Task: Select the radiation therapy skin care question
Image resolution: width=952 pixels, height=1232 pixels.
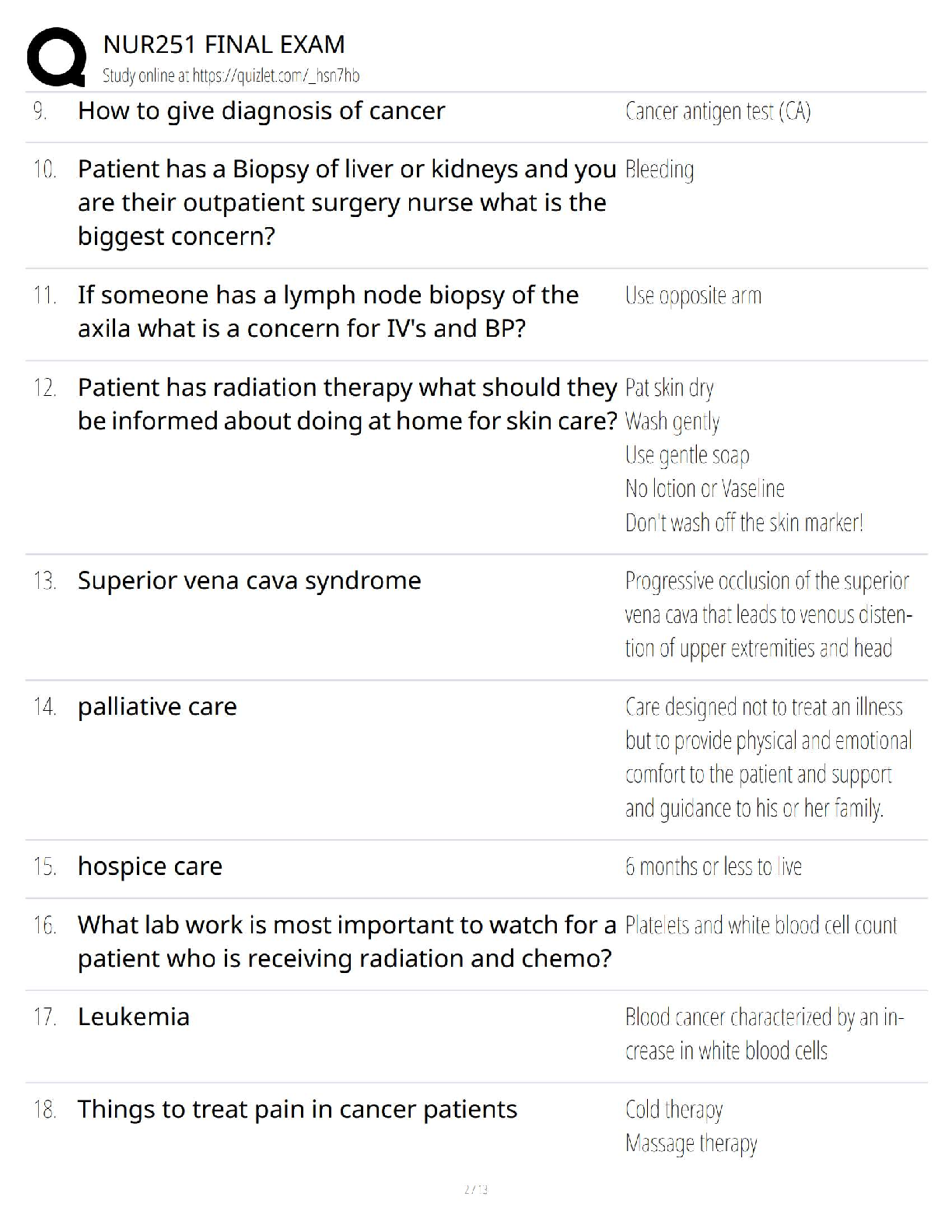Action: coord(347,404)
